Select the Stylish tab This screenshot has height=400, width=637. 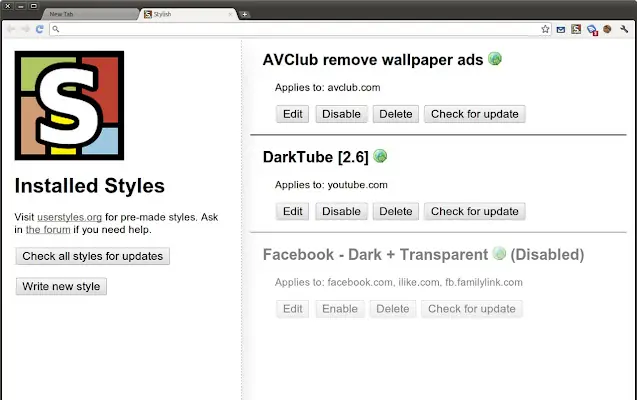coord(187,14)
